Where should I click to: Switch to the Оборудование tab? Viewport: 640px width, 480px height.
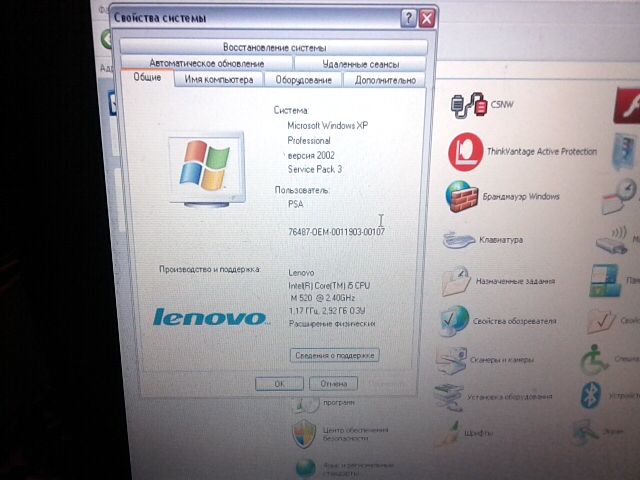click(303, 80)
